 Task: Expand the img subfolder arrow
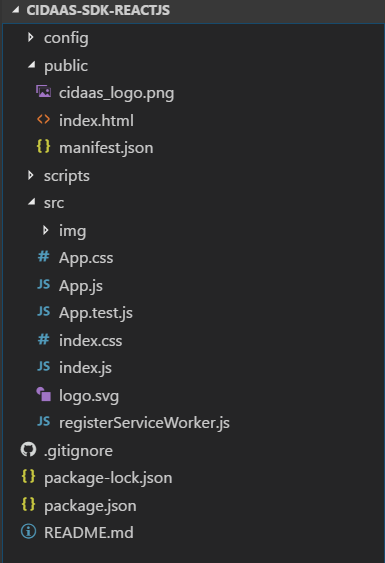(46, 230)
